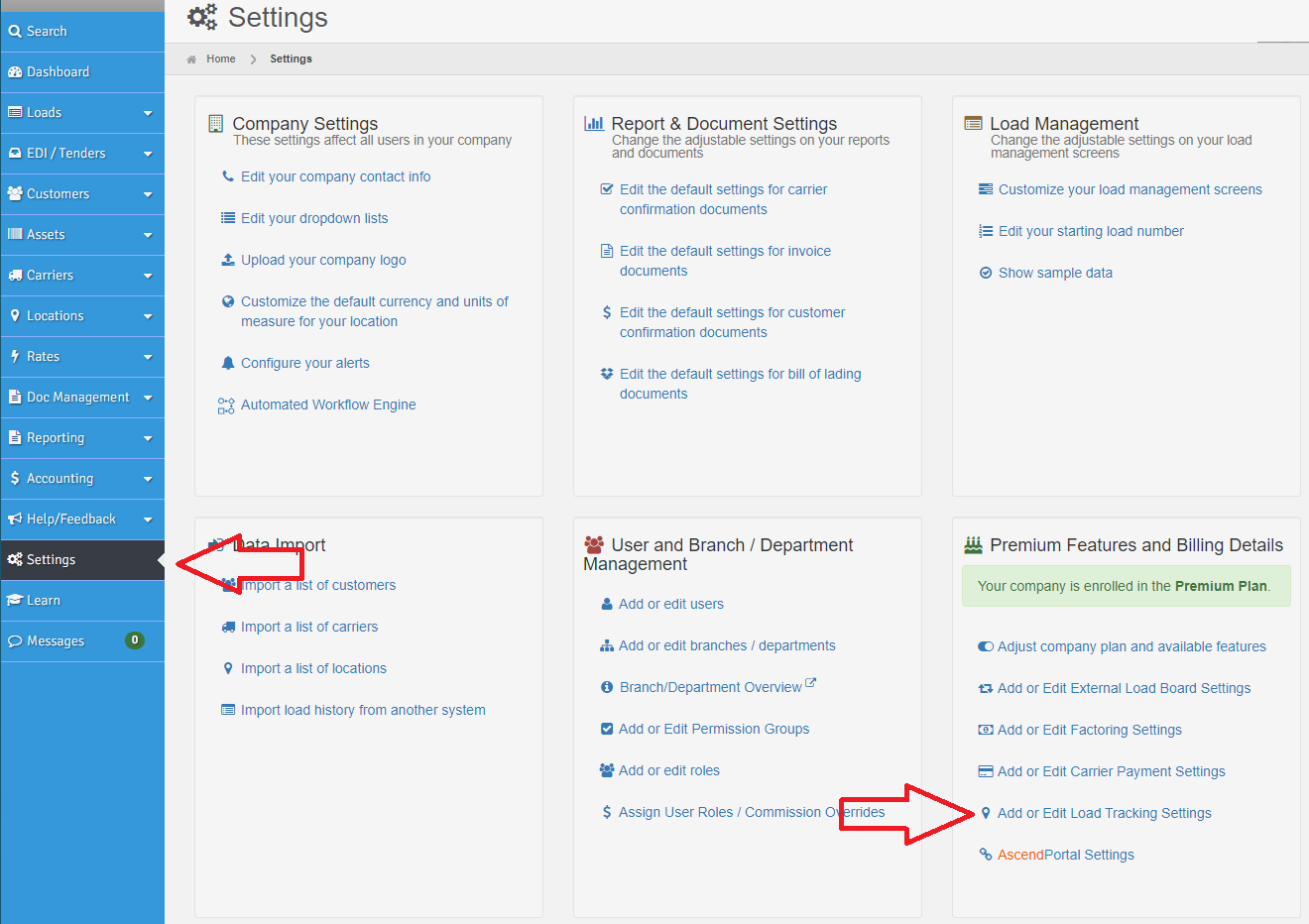This screenshot has height=924, width=1309.
Task: Open the 'Add or edit roles' link
Action: click(x=669, y=770)
